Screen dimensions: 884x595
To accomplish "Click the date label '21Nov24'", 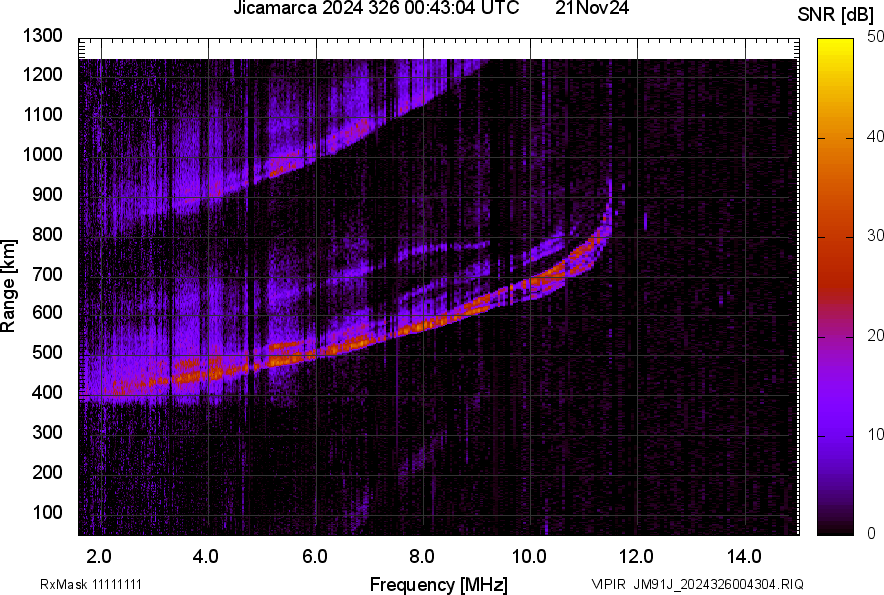I will tap(591, 8).
